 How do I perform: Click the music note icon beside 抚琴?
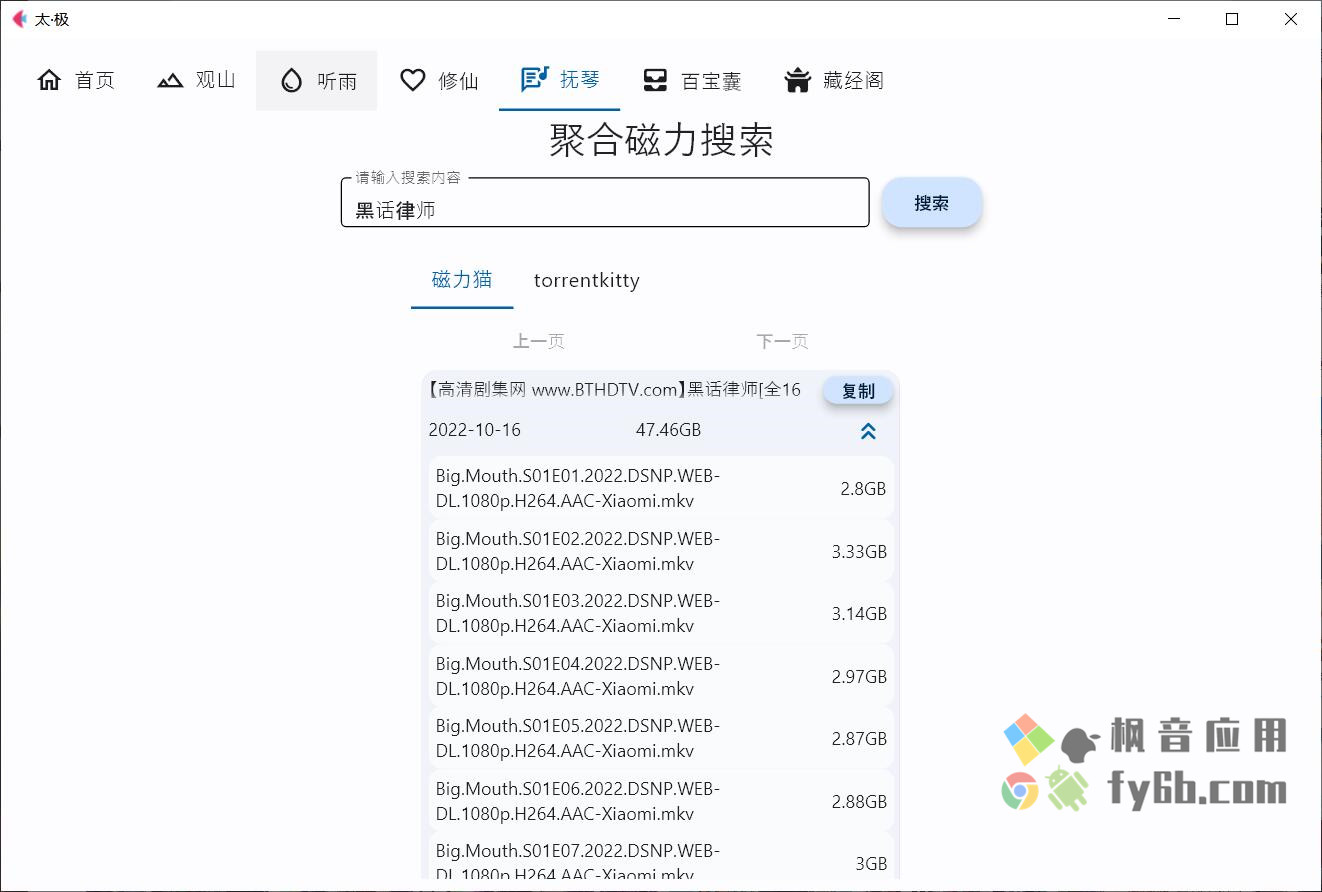tap(534, 79)
